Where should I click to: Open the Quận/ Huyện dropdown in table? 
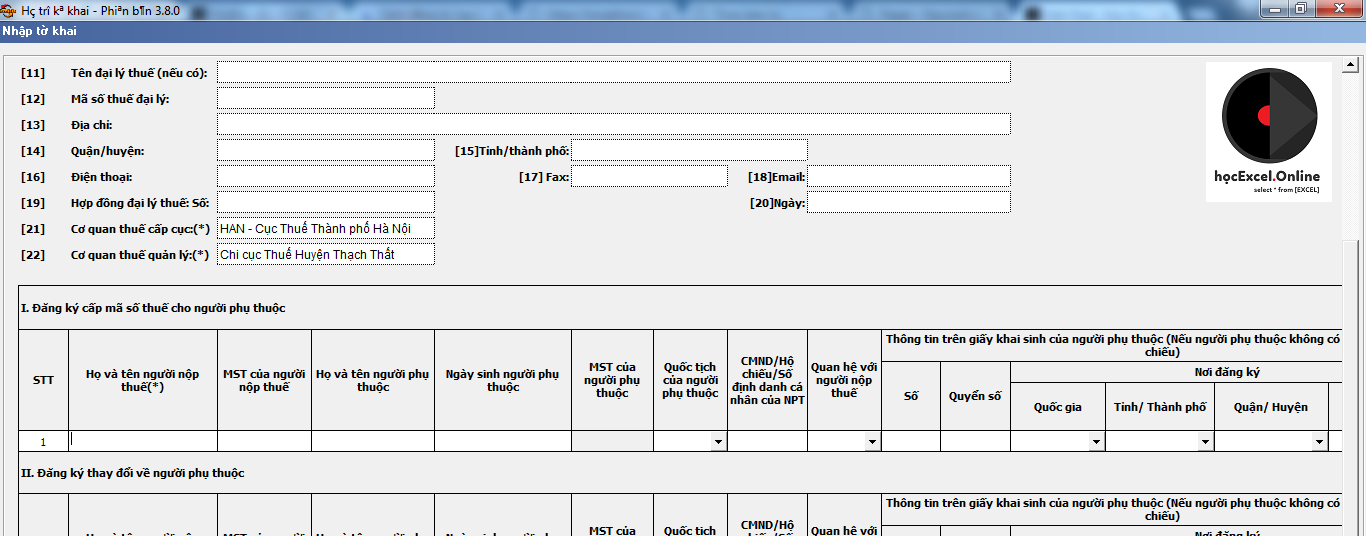1318,442
